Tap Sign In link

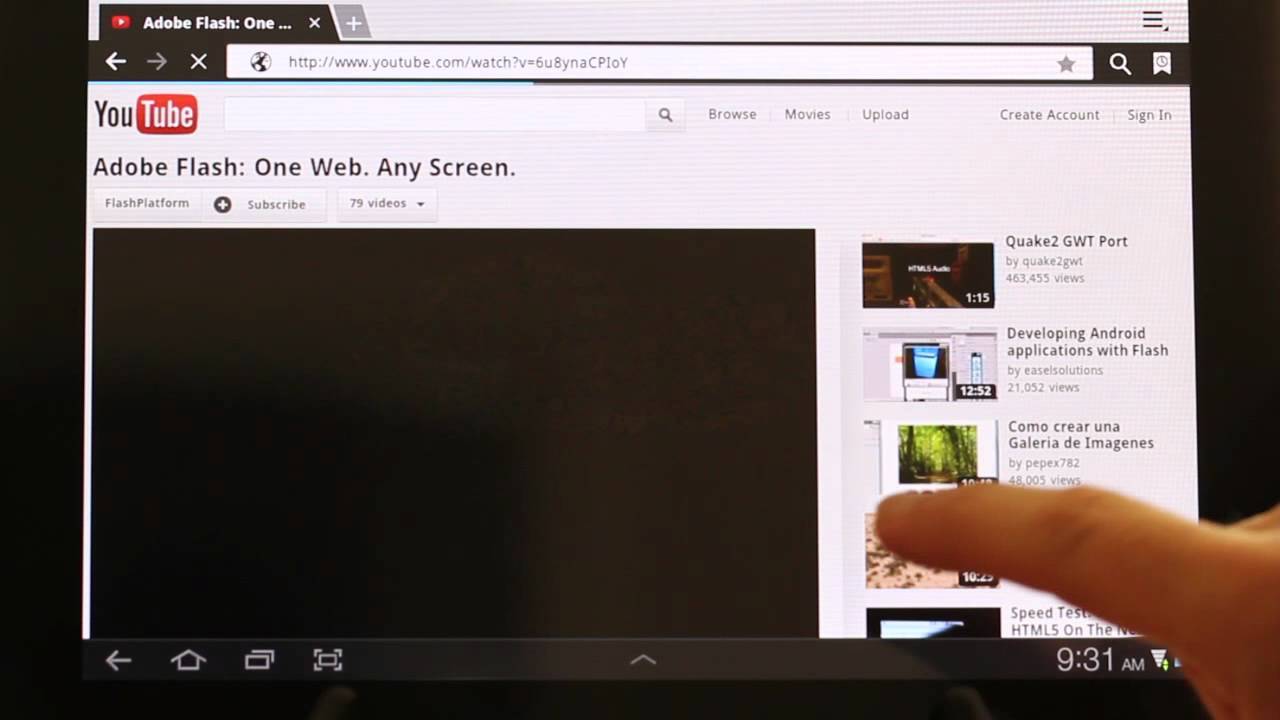tap(1149, 115)
